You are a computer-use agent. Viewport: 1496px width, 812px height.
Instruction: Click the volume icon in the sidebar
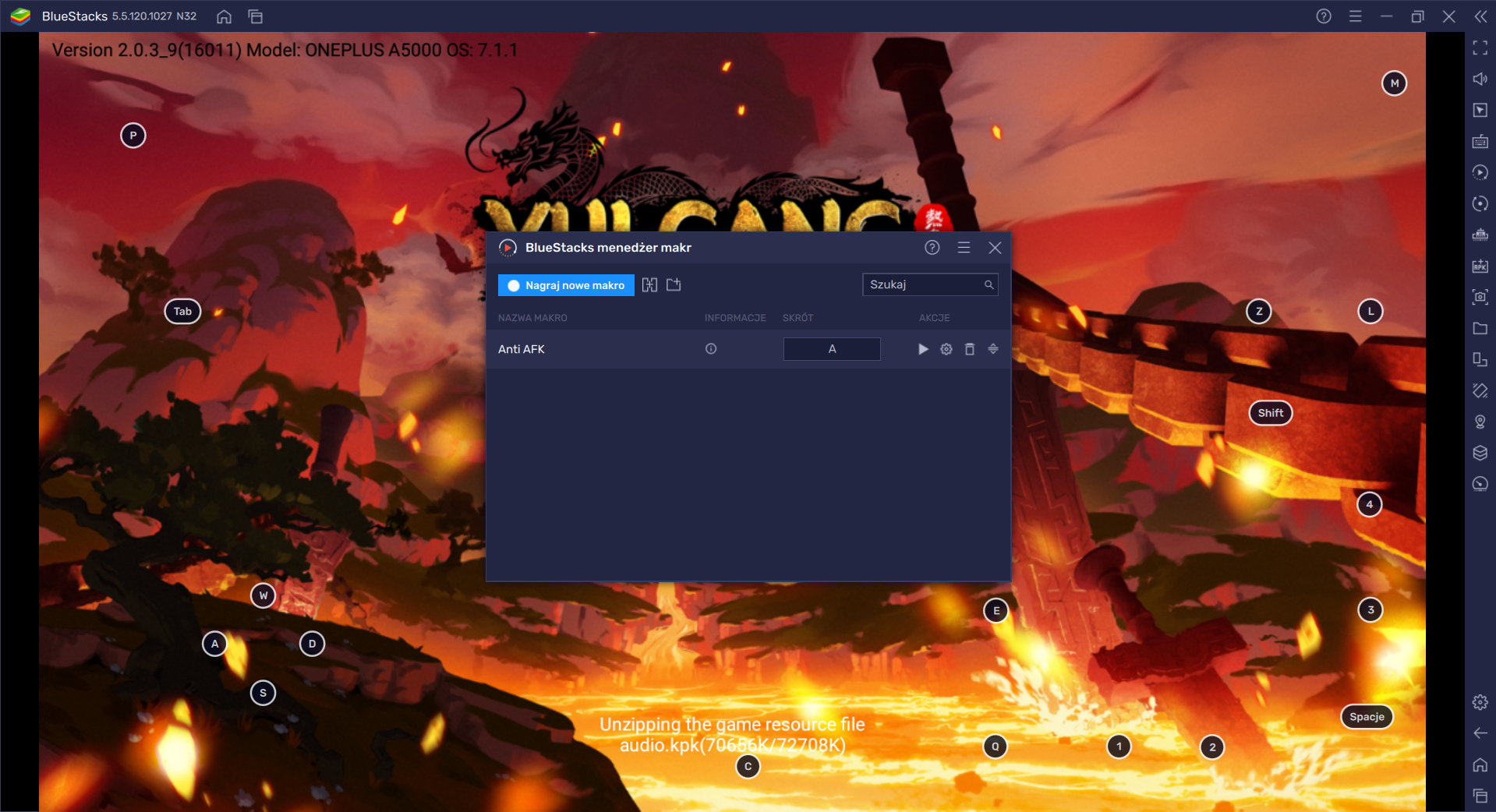pyautogui.click(x=1480, y=79)
